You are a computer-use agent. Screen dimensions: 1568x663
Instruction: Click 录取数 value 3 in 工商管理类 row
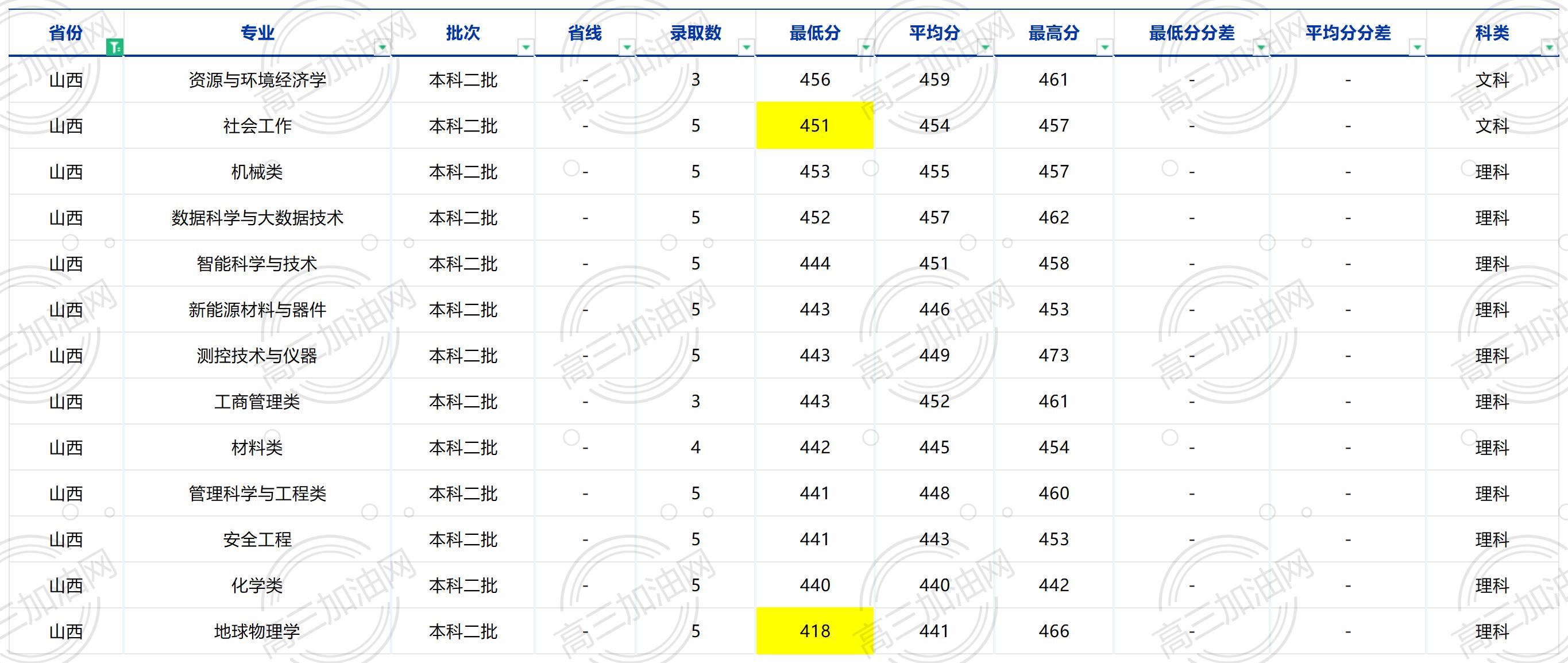point(695,401)
